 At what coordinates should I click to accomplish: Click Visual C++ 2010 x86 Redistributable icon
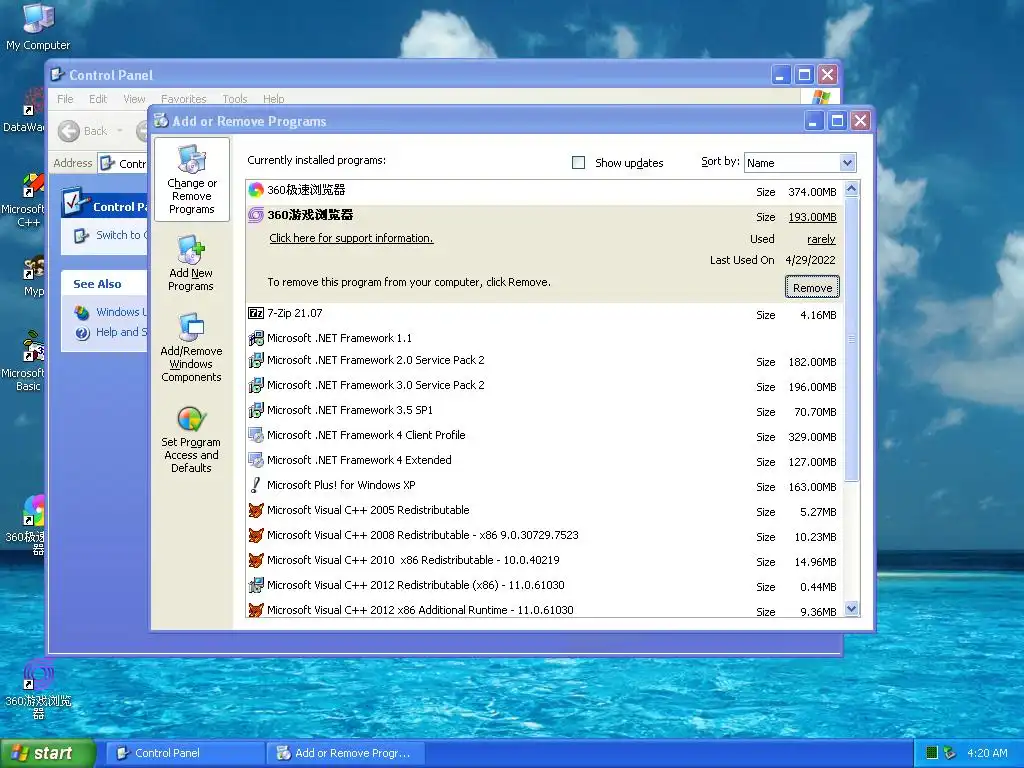click(x=256, y=560)
